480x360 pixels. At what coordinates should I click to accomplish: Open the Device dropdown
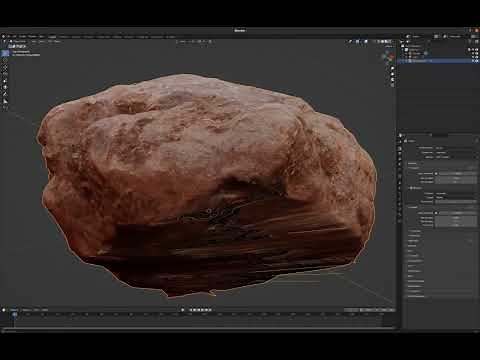pos(456,157)
